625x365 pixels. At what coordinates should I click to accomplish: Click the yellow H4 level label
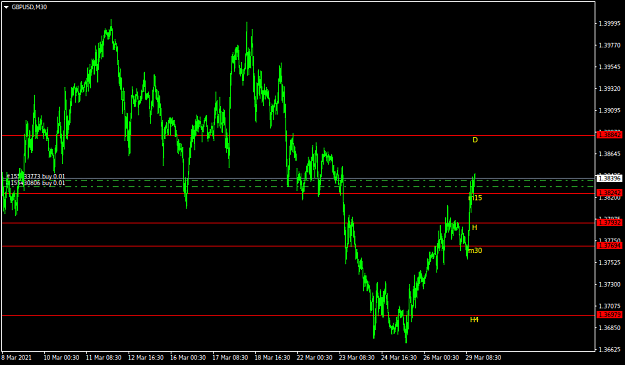click(x=474, y=320)
